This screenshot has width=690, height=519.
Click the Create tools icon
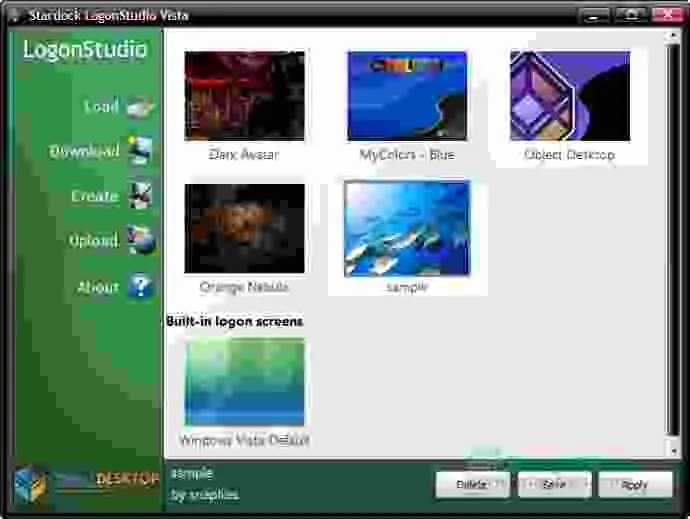(140, 195)
